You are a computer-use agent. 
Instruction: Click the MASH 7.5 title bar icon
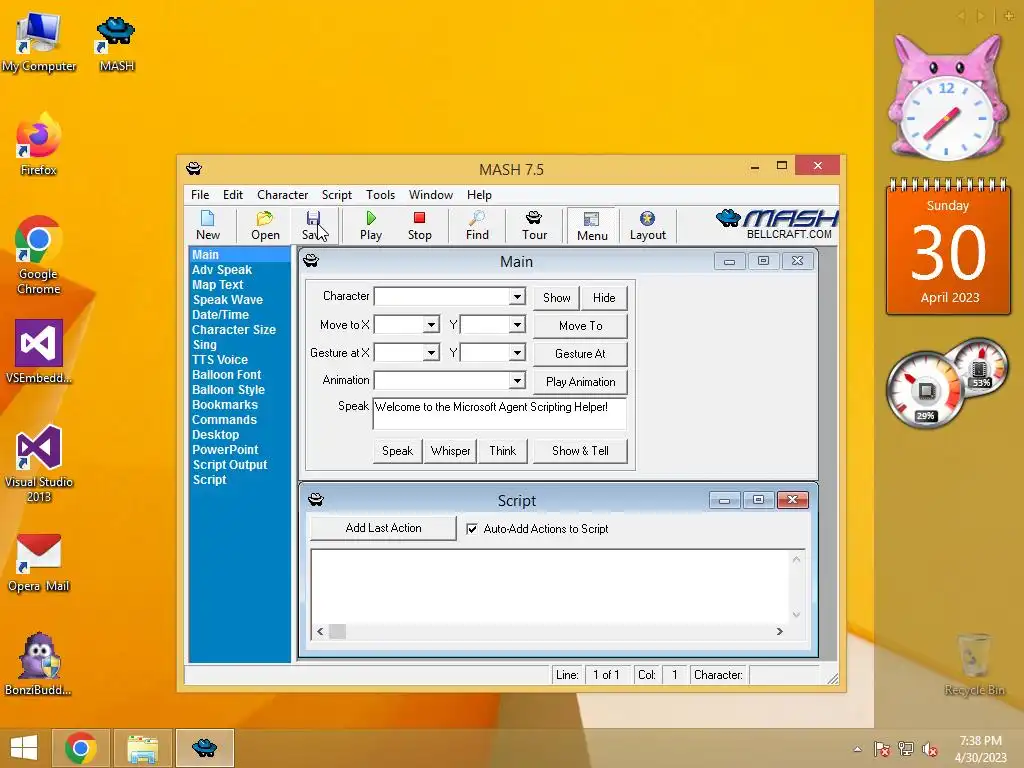[x=194, y=169]
